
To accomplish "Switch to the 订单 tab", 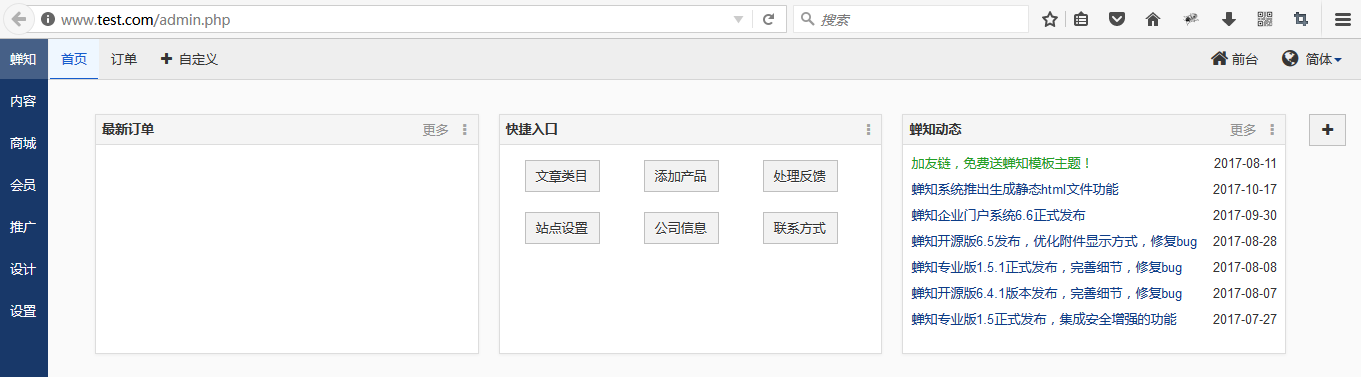I will [x=124, y=59].
